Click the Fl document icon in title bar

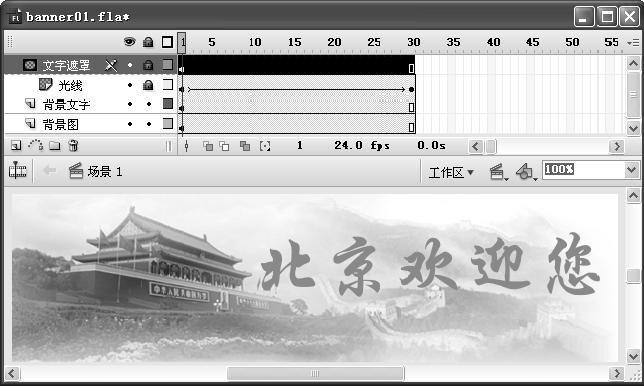pyautogui.click(x=15, y=16)
